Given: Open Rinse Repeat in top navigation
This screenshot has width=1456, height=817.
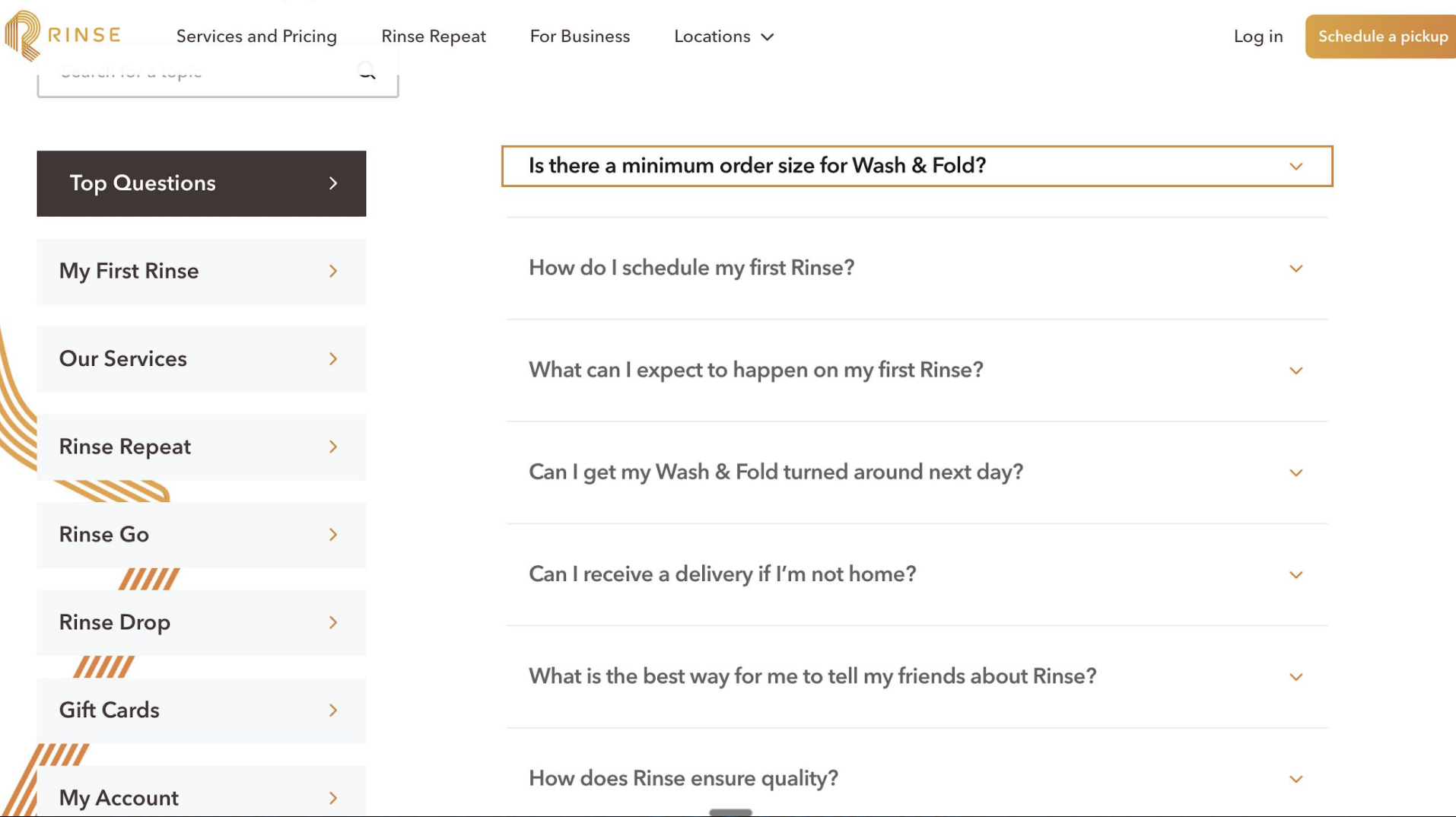Looking at the screenshot, I should pos(434,37).
